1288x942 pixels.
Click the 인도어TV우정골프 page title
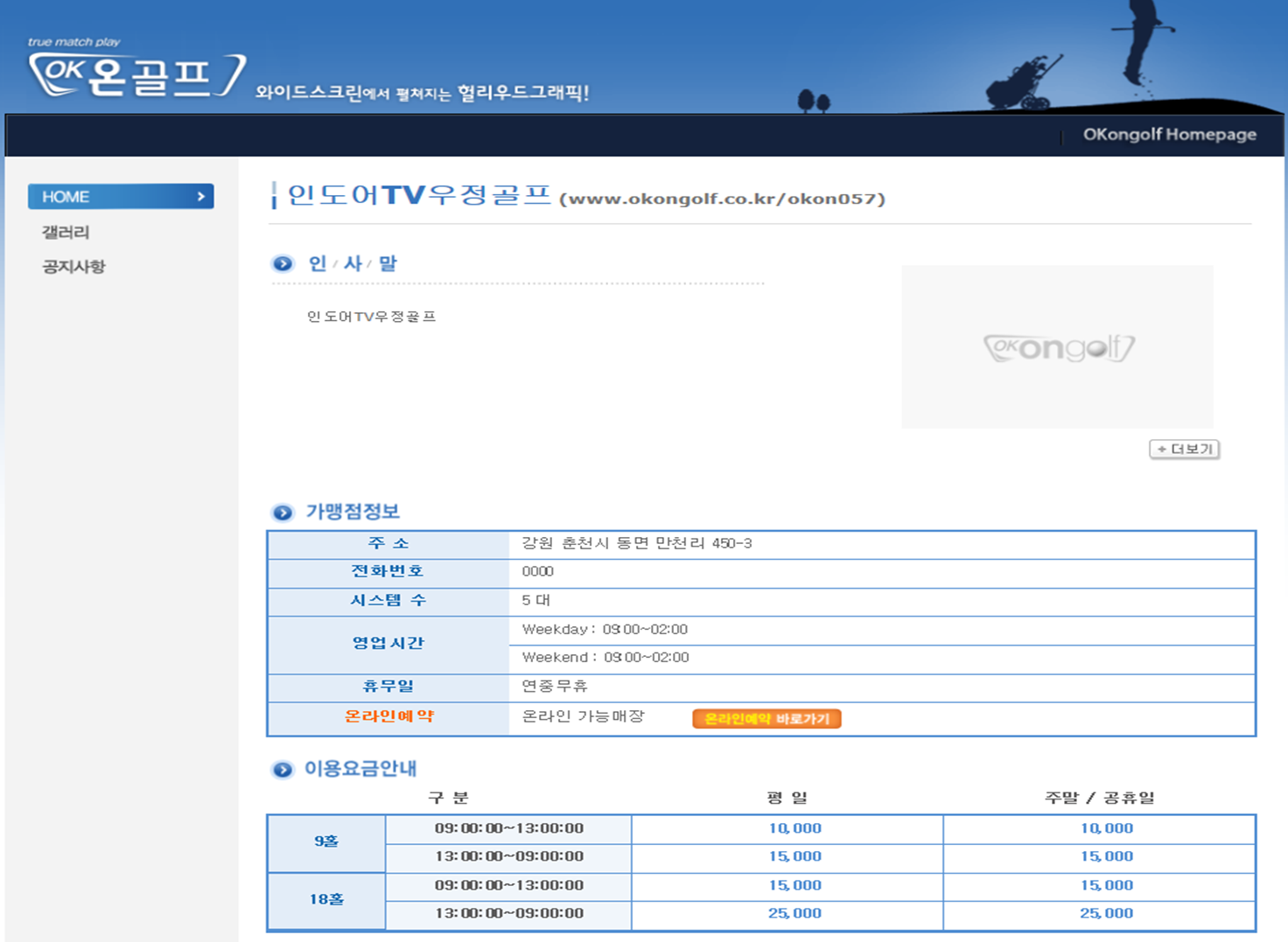coord(419,195)
